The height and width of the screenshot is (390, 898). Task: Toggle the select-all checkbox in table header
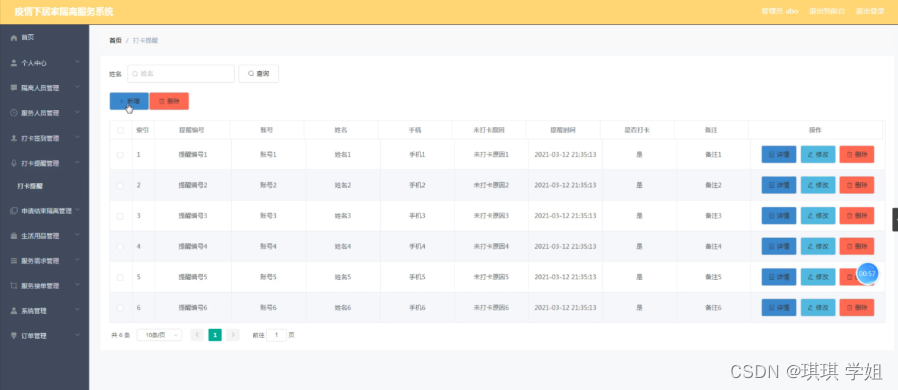(120, 131)
